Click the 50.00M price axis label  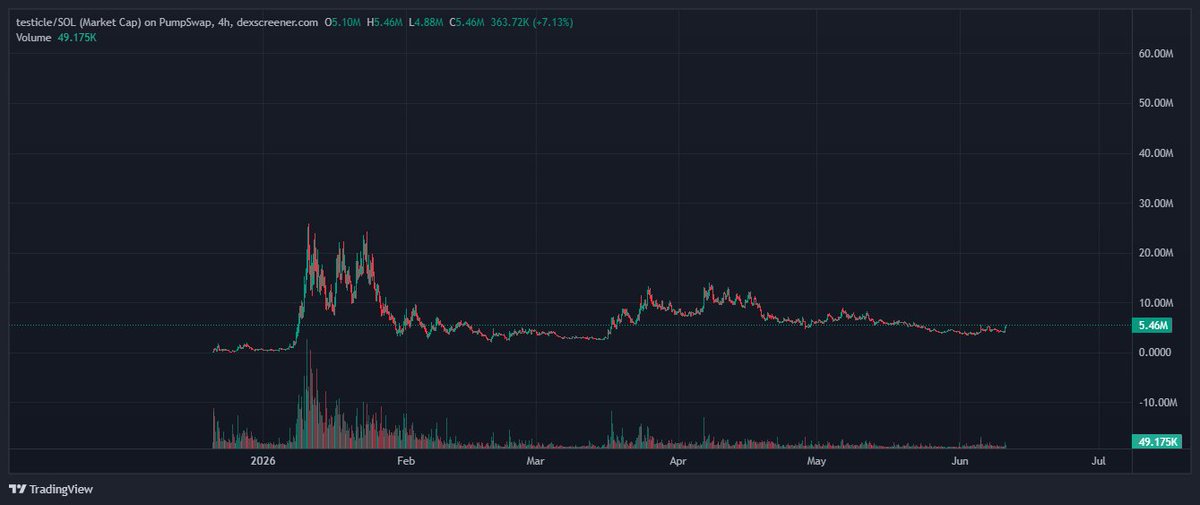[x=1156, y=103]
